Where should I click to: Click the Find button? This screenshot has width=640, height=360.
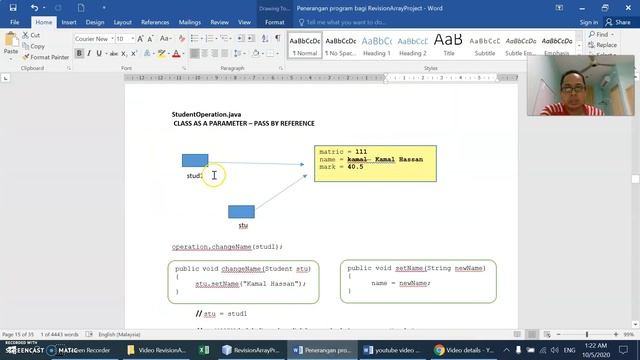click(x=602, y=34)
